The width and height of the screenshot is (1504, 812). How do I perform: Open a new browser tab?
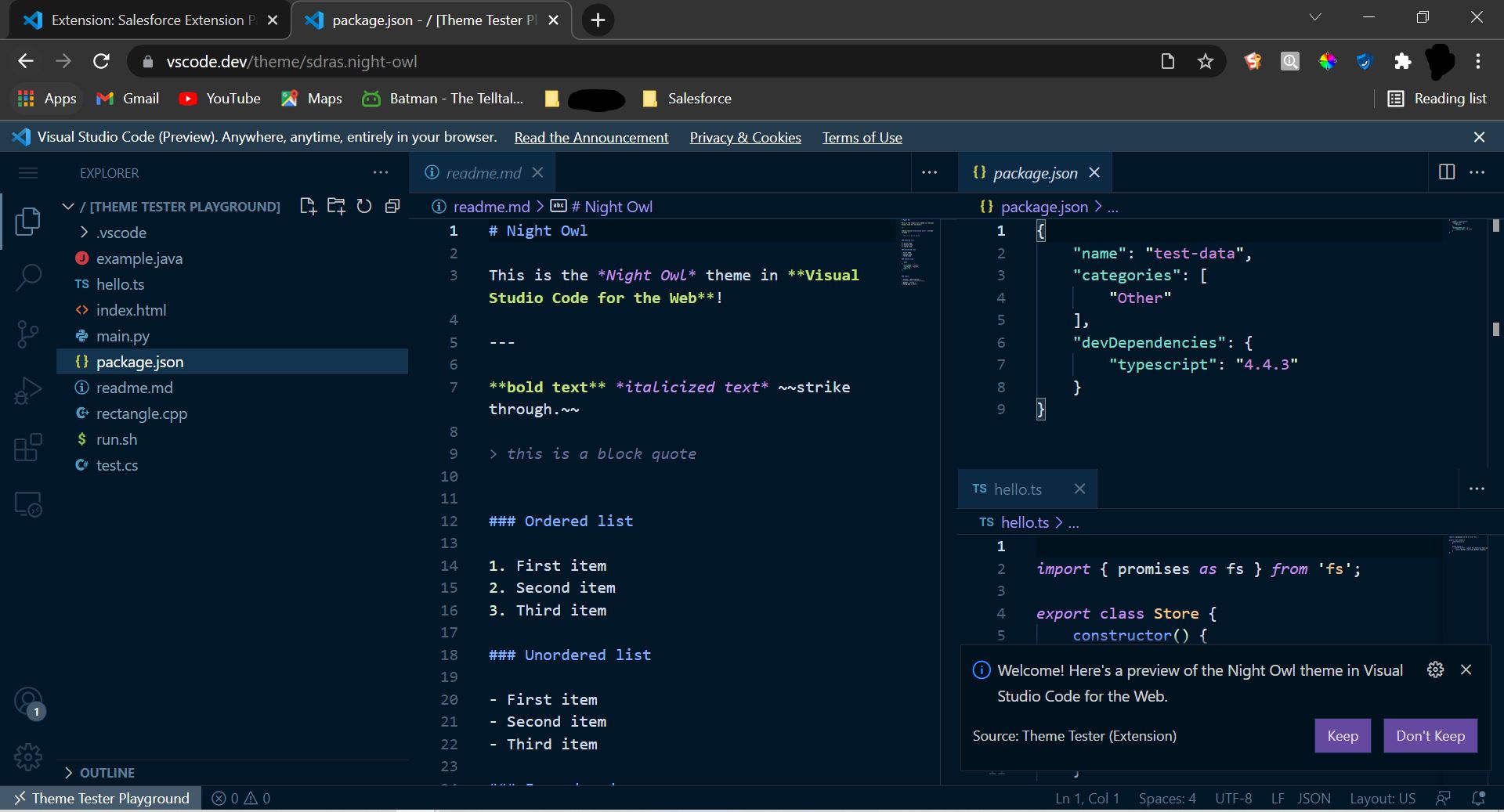pyautogui.click(x=598, y=20)
